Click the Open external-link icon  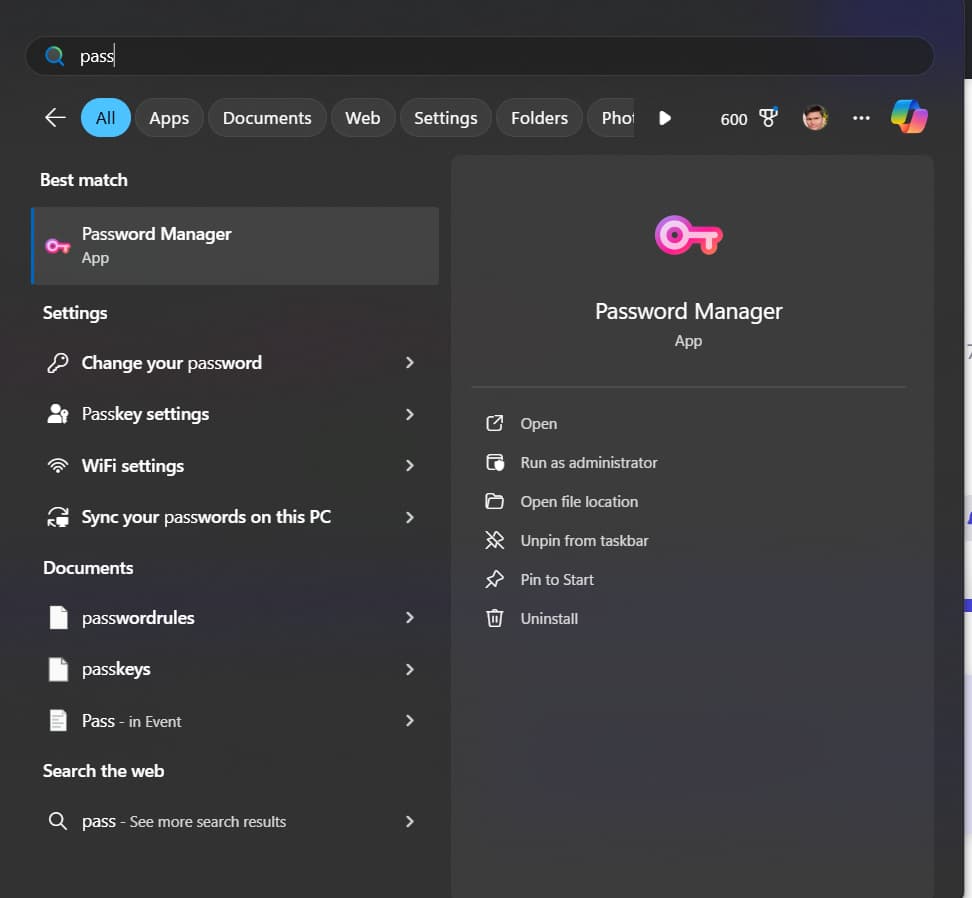tap(494, 423)
